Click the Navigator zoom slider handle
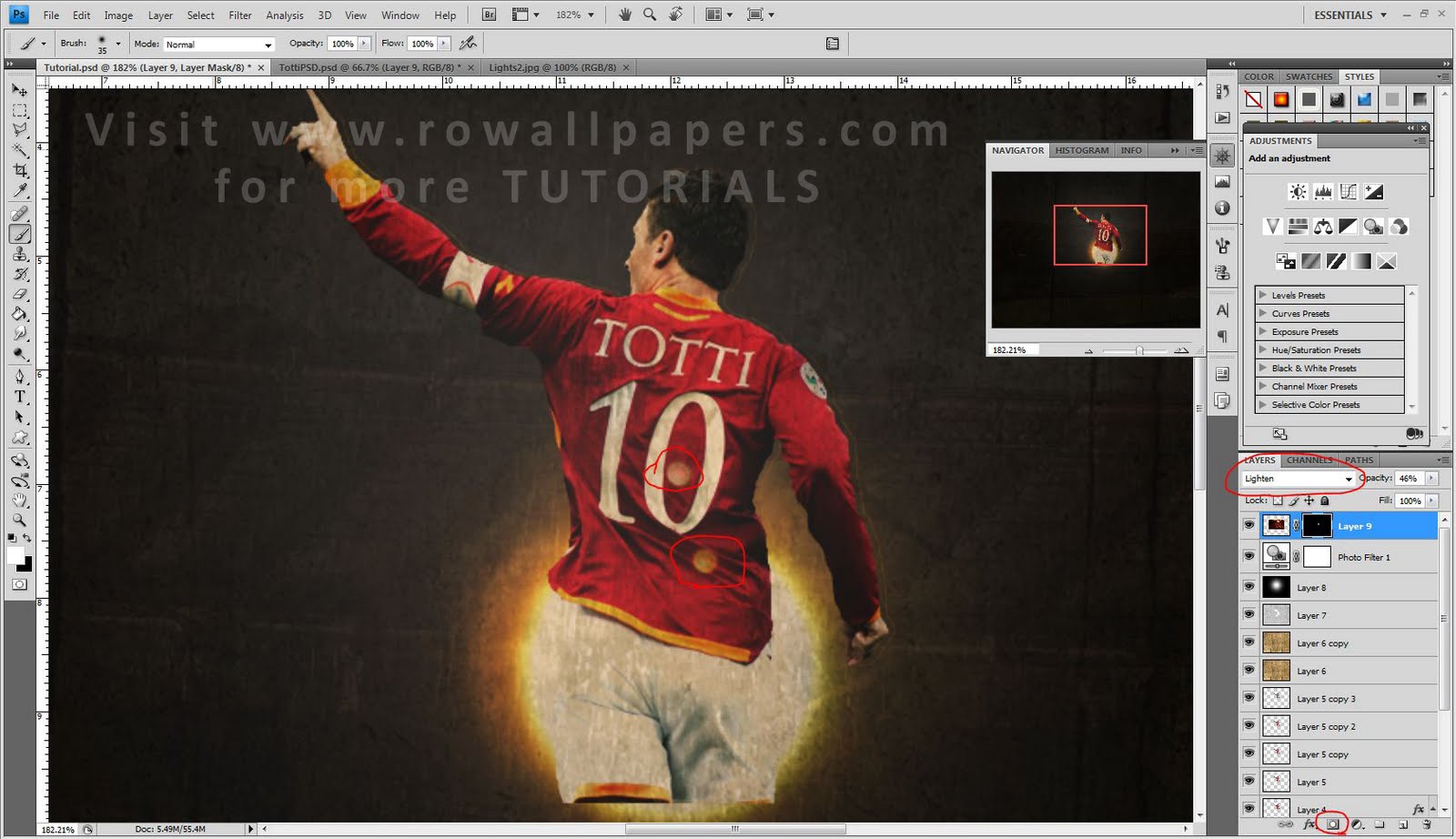1456x839 pixels. coord(1138,350)
